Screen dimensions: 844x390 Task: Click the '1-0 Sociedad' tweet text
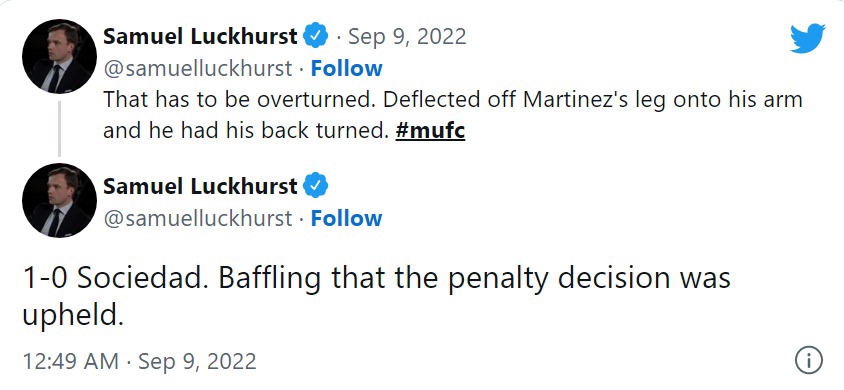coord(376,296)
